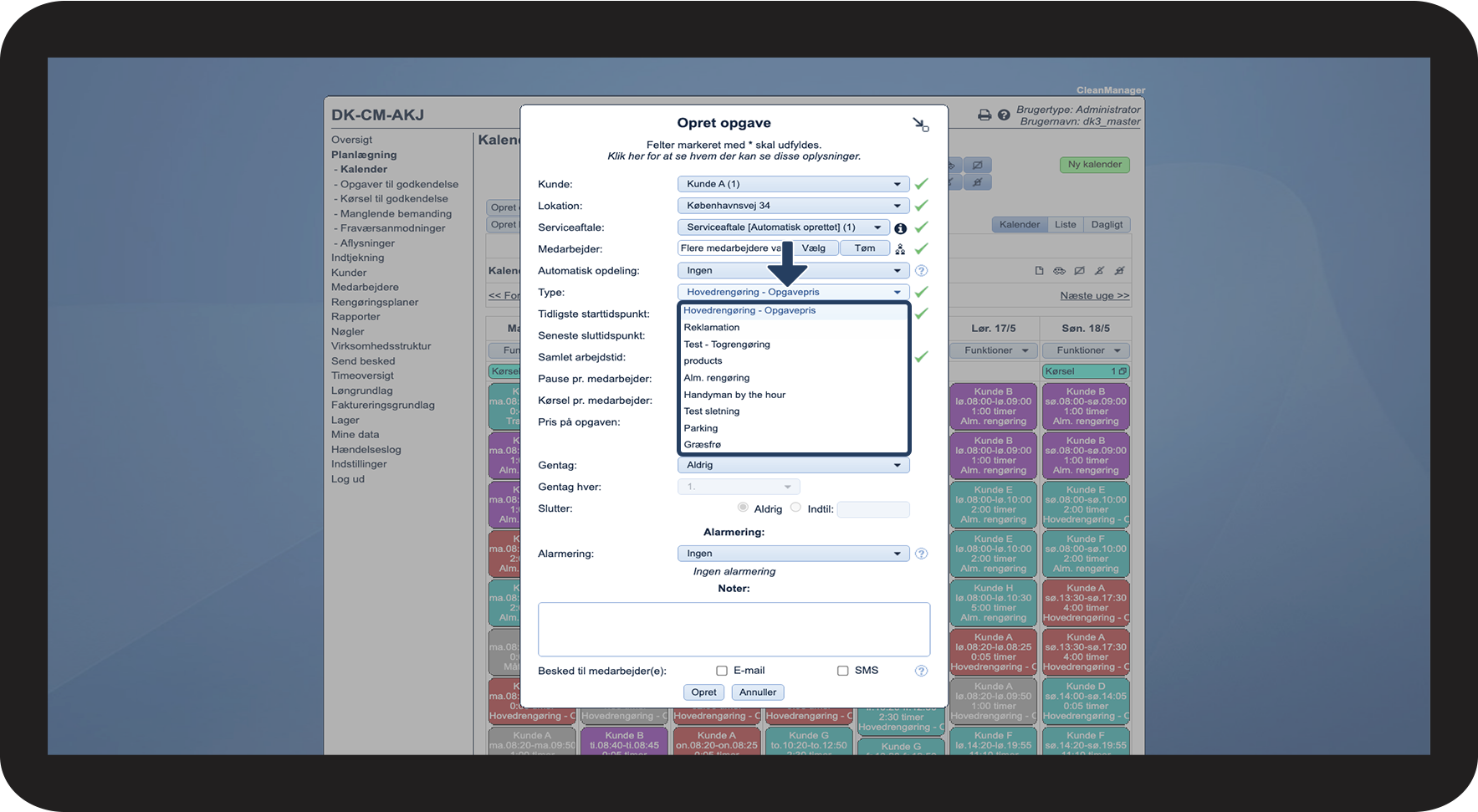Click the minimize arrow icon in Opret opgave dialog

(920, 125)
